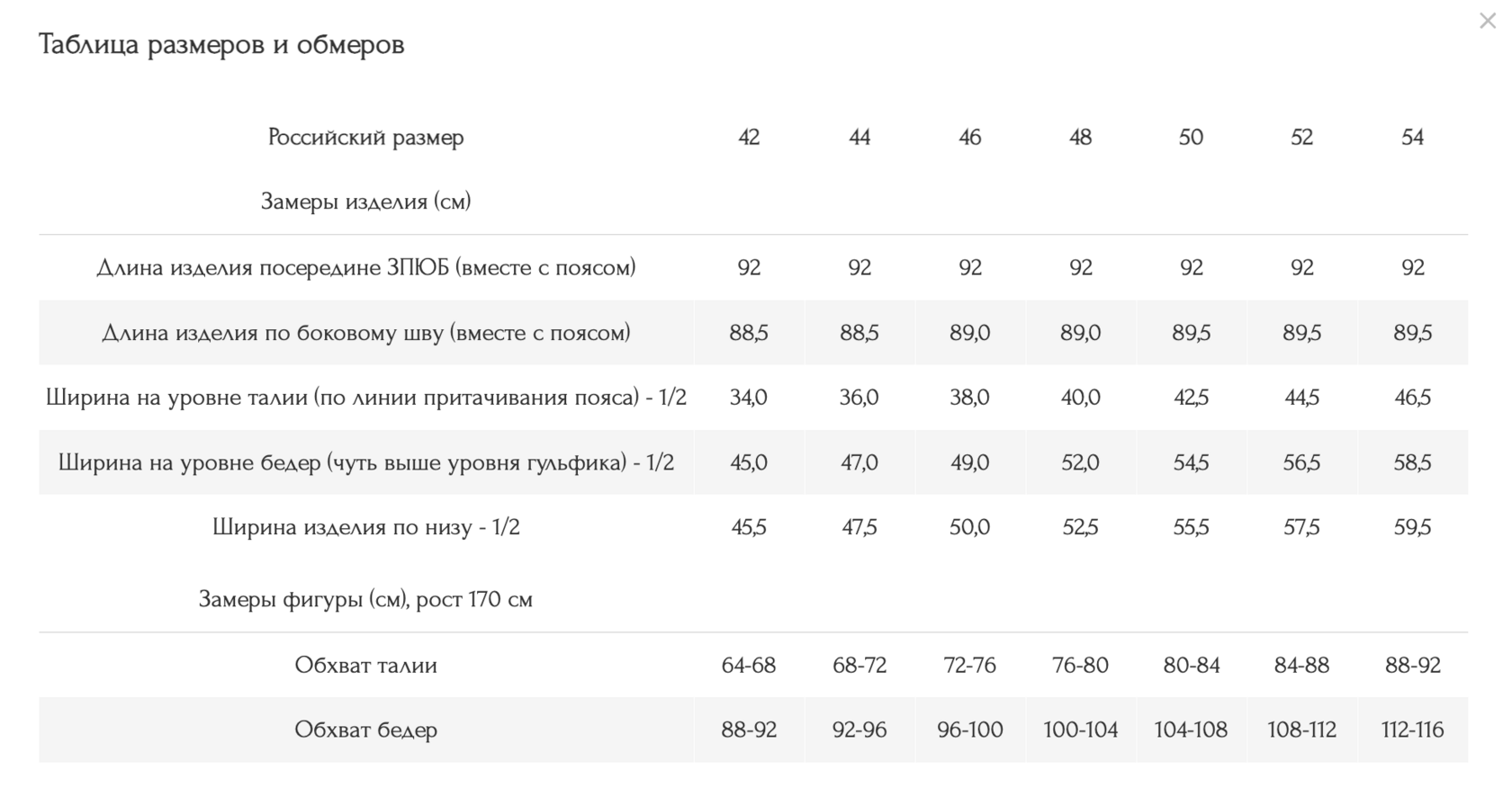Click the 52,0 hip width cell

click(x=1080, y=462)
